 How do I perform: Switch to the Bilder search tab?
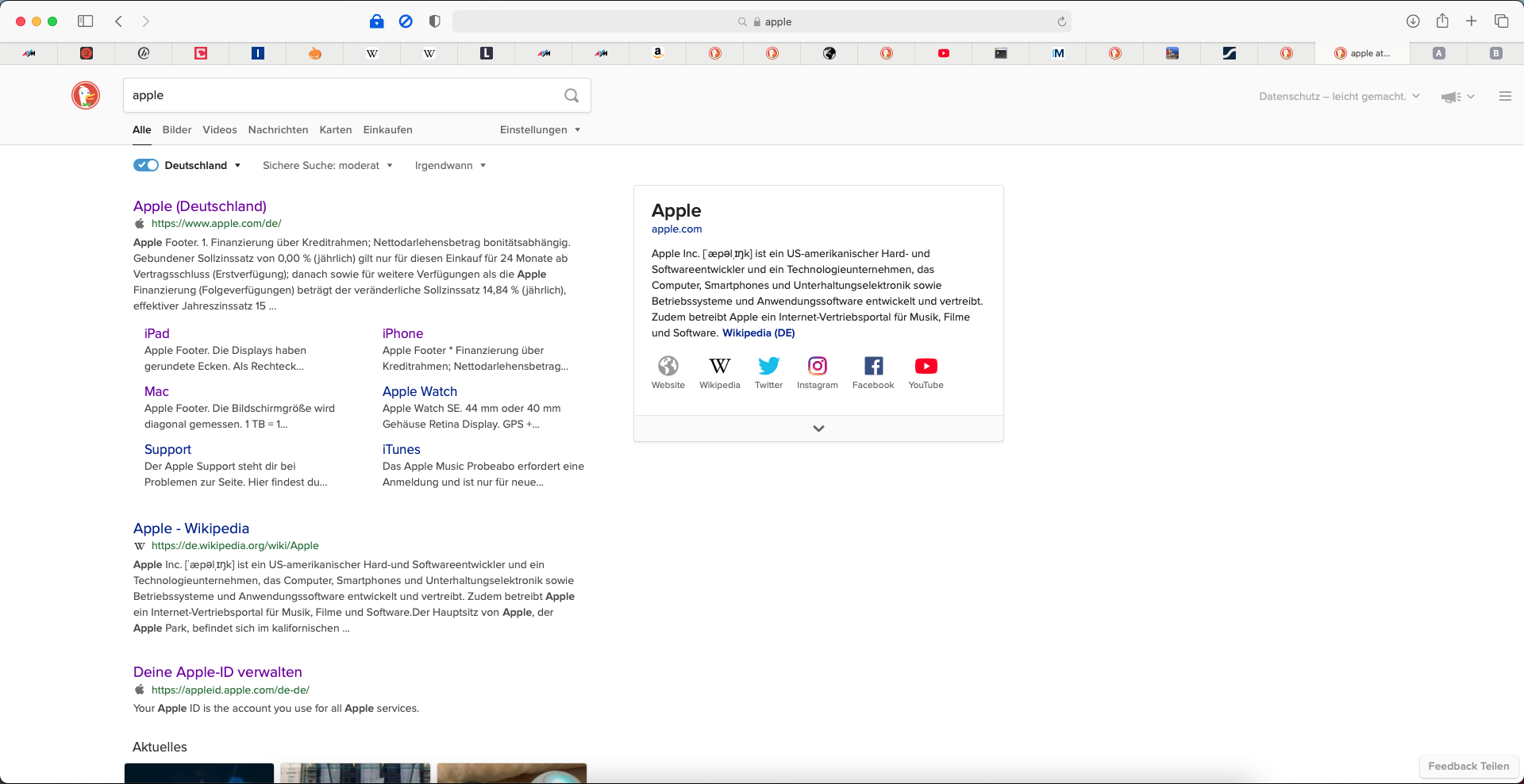(x=177, y=129)
